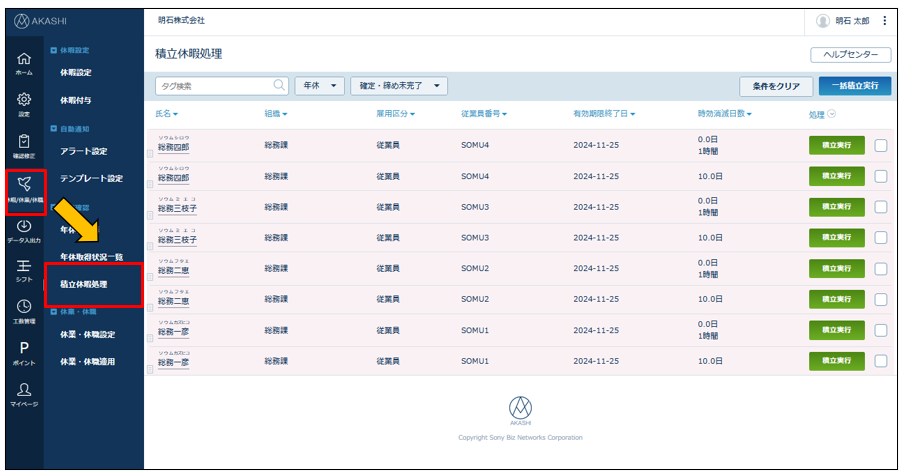
Task: Expand the 処理 column chevron
Action: 831,114
